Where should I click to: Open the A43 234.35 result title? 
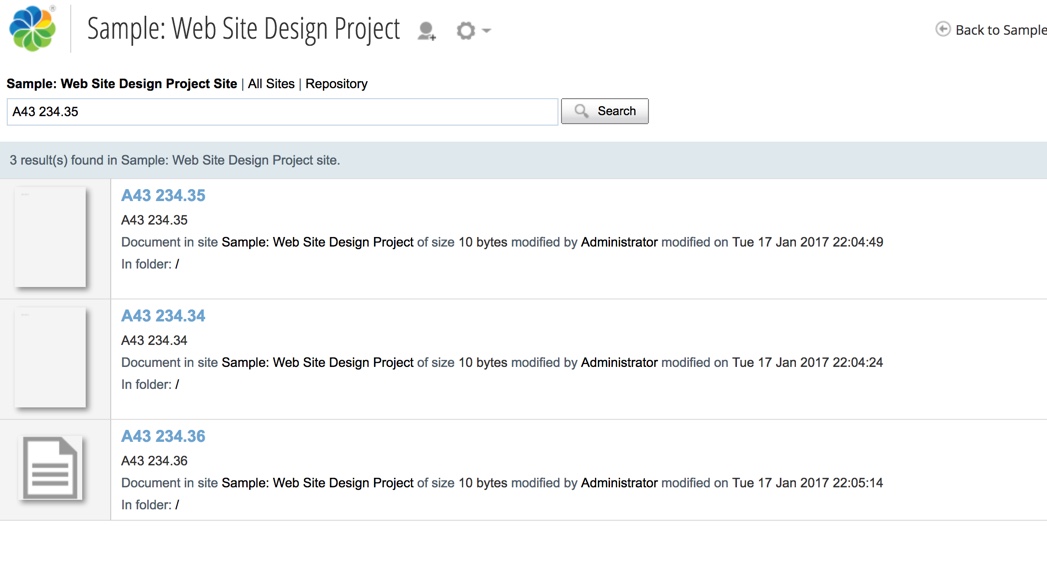coord(163,196)
